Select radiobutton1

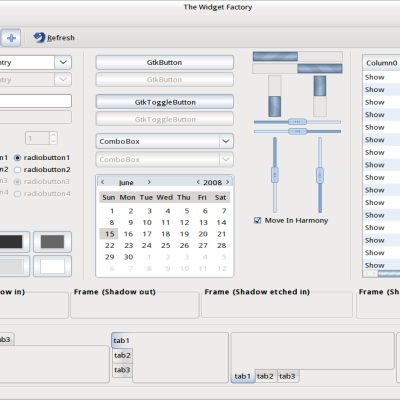42,157
